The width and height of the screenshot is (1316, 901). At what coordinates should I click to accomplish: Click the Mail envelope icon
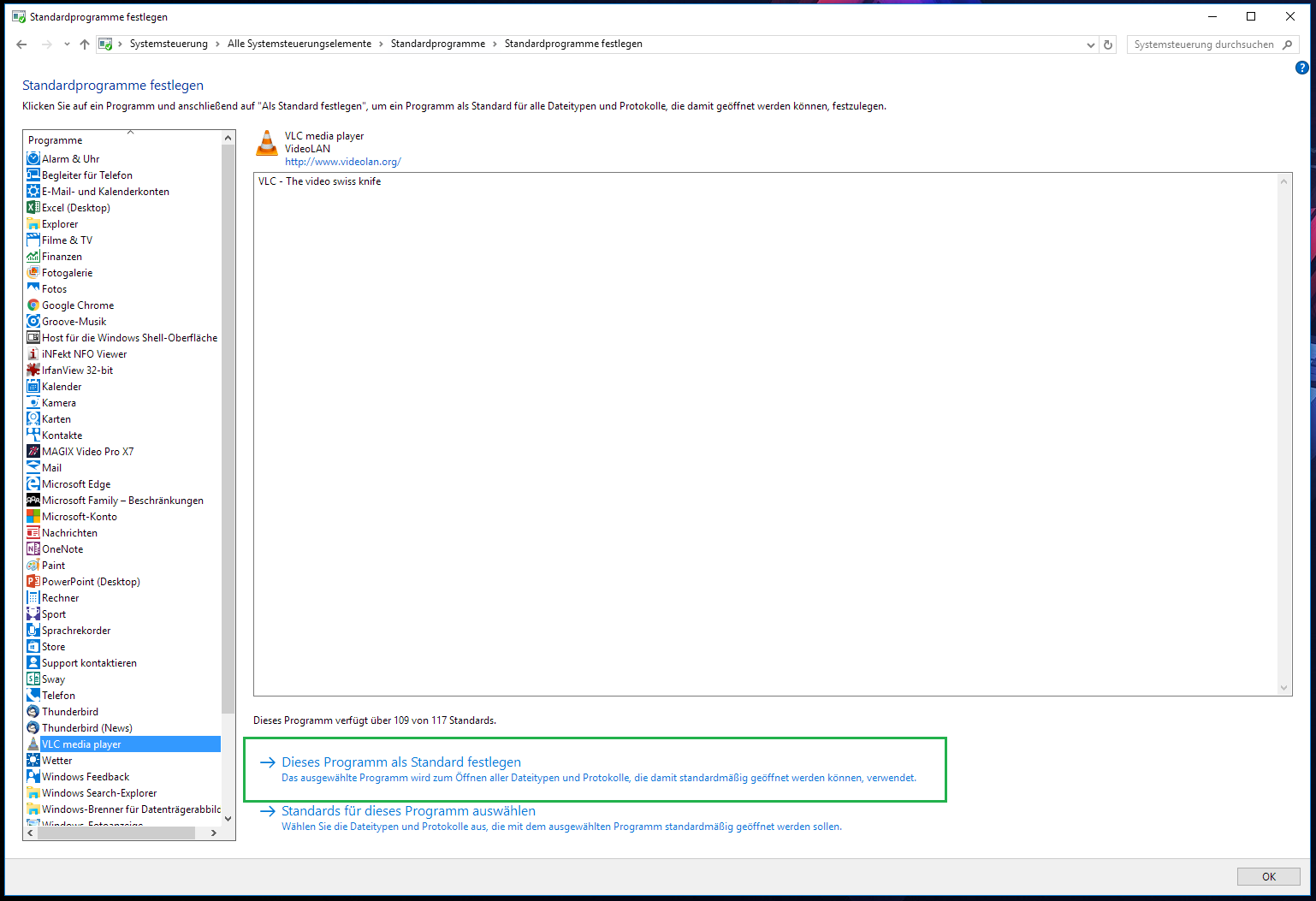tap(33, 467)
